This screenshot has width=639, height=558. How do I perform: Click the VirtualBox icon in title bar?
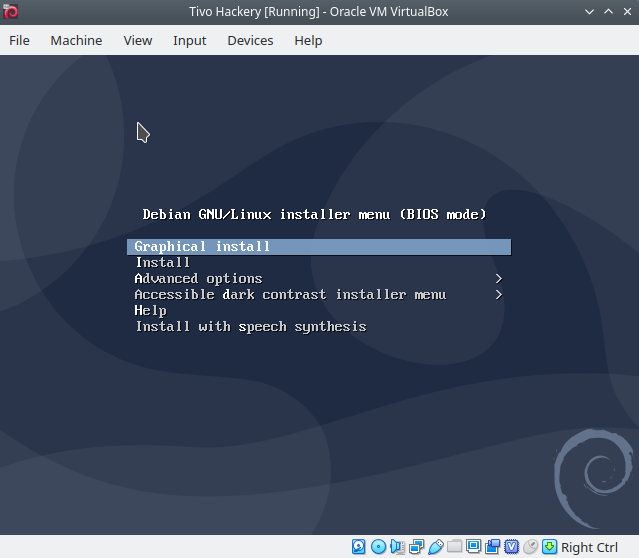point(10,11)
